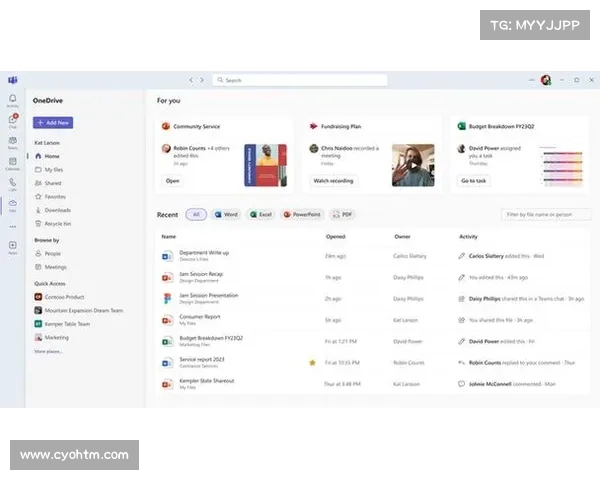Click the Add New button
The image size is (600, 480).
pyautogui.click(x=52, y=123)
